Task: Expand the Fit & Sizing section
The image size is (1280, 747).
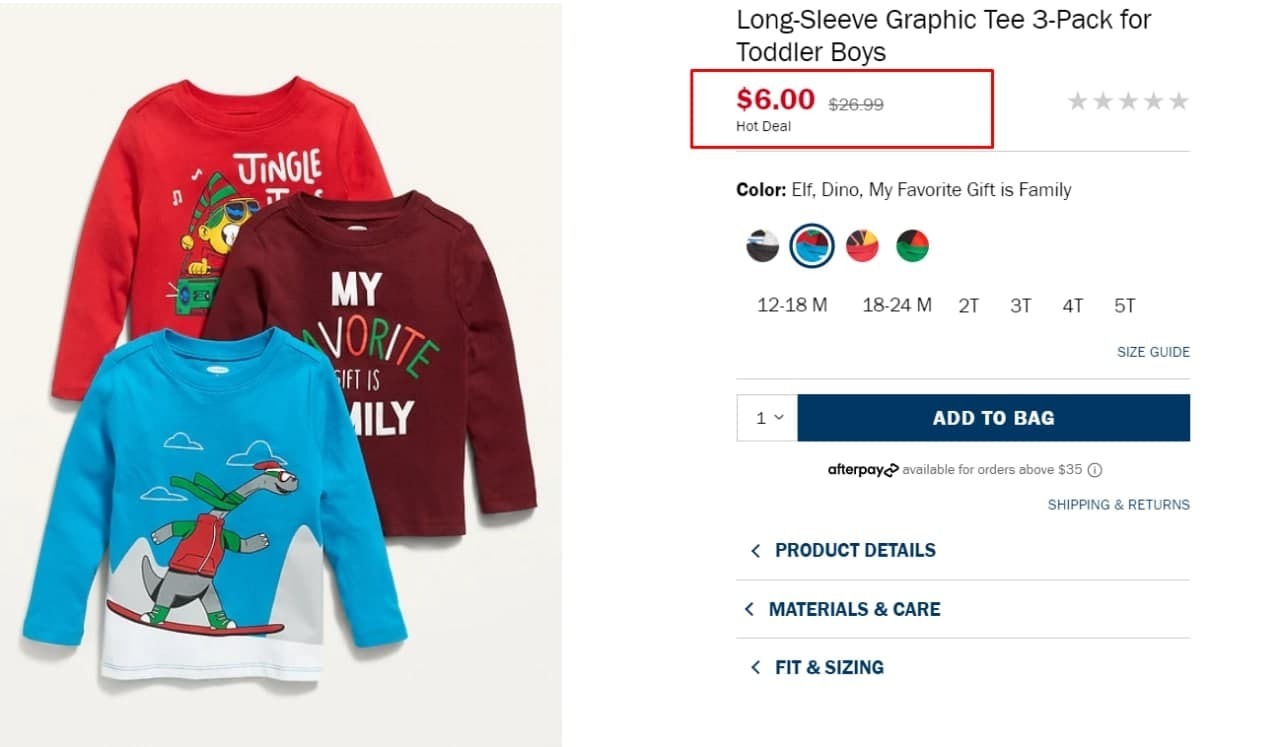Action: coord(828,667)
